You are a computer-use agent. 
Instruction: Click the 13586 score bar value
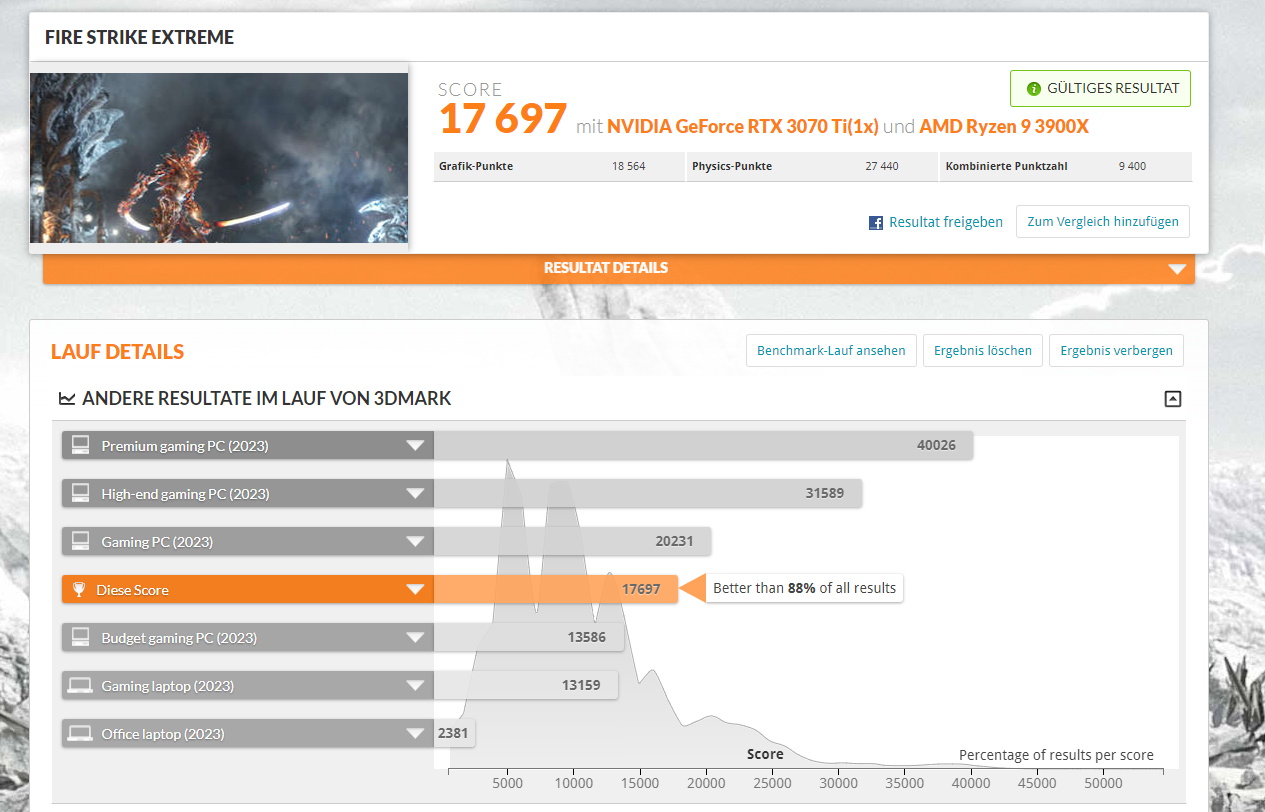click(587, 637)
